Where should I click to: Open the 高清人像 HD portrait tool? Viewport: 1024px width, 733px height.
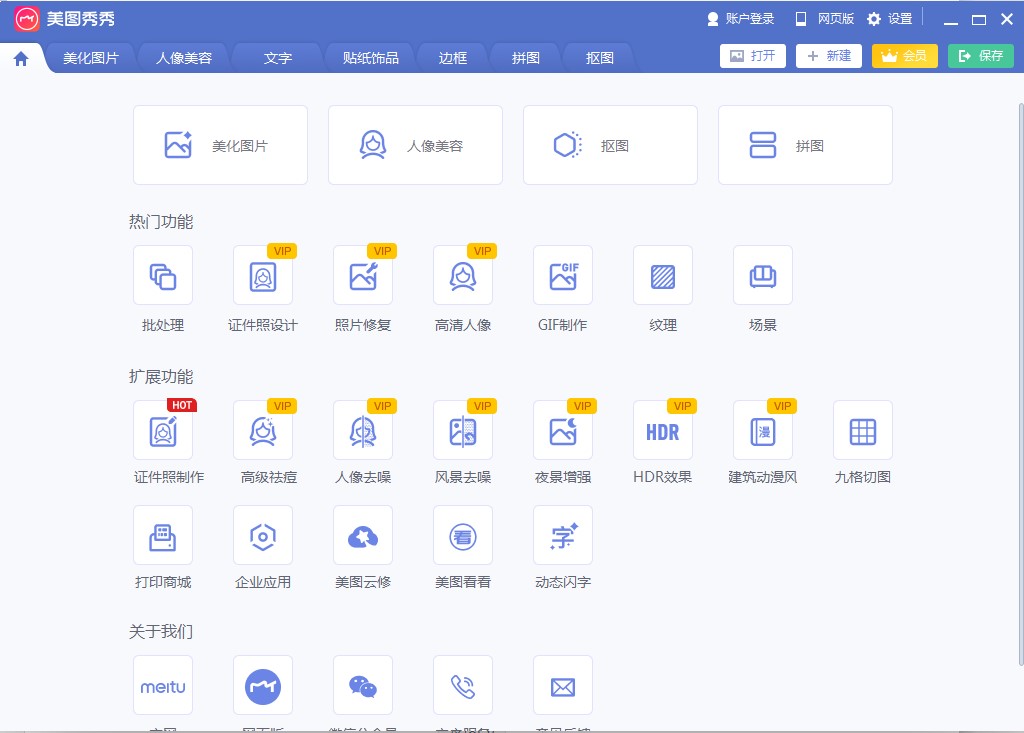click(462, 275)
